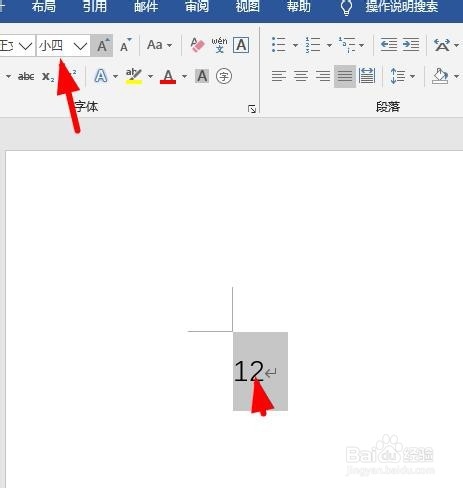Open the numbering library dropdown arrow
The height and width of the screenshot is (488, 463).
click(x=329, y=45)
